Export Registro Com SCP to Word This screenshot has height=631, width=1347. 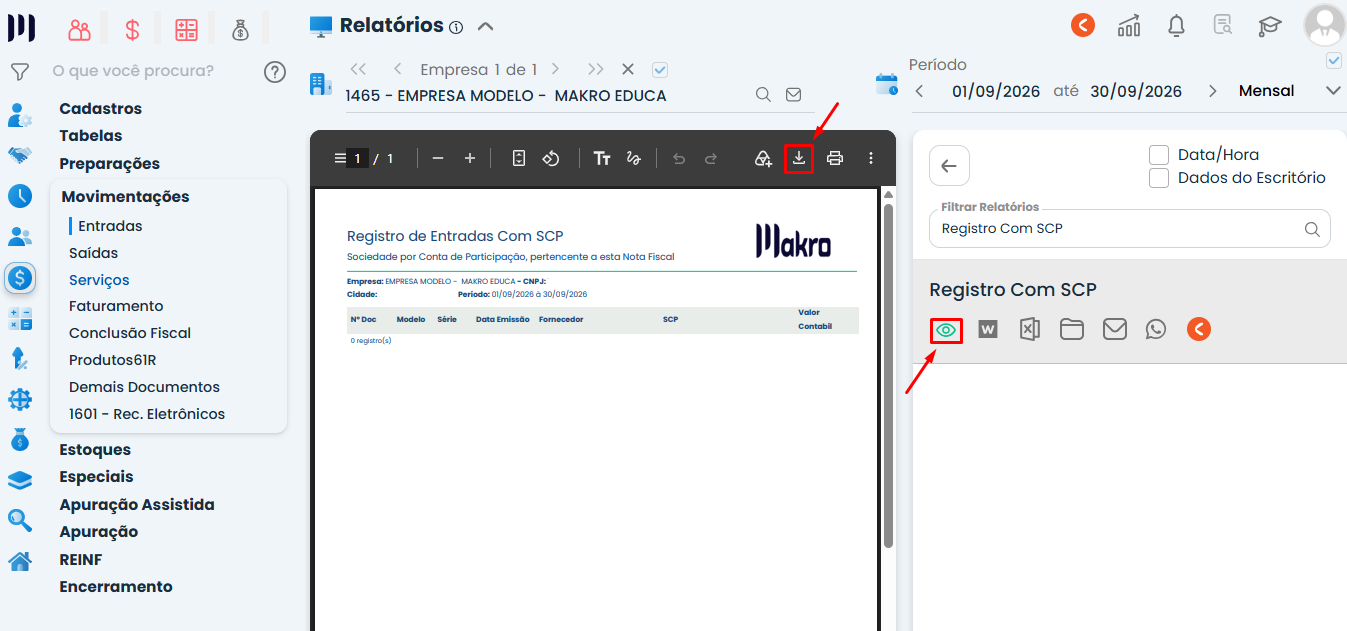[x=988, y=329]
